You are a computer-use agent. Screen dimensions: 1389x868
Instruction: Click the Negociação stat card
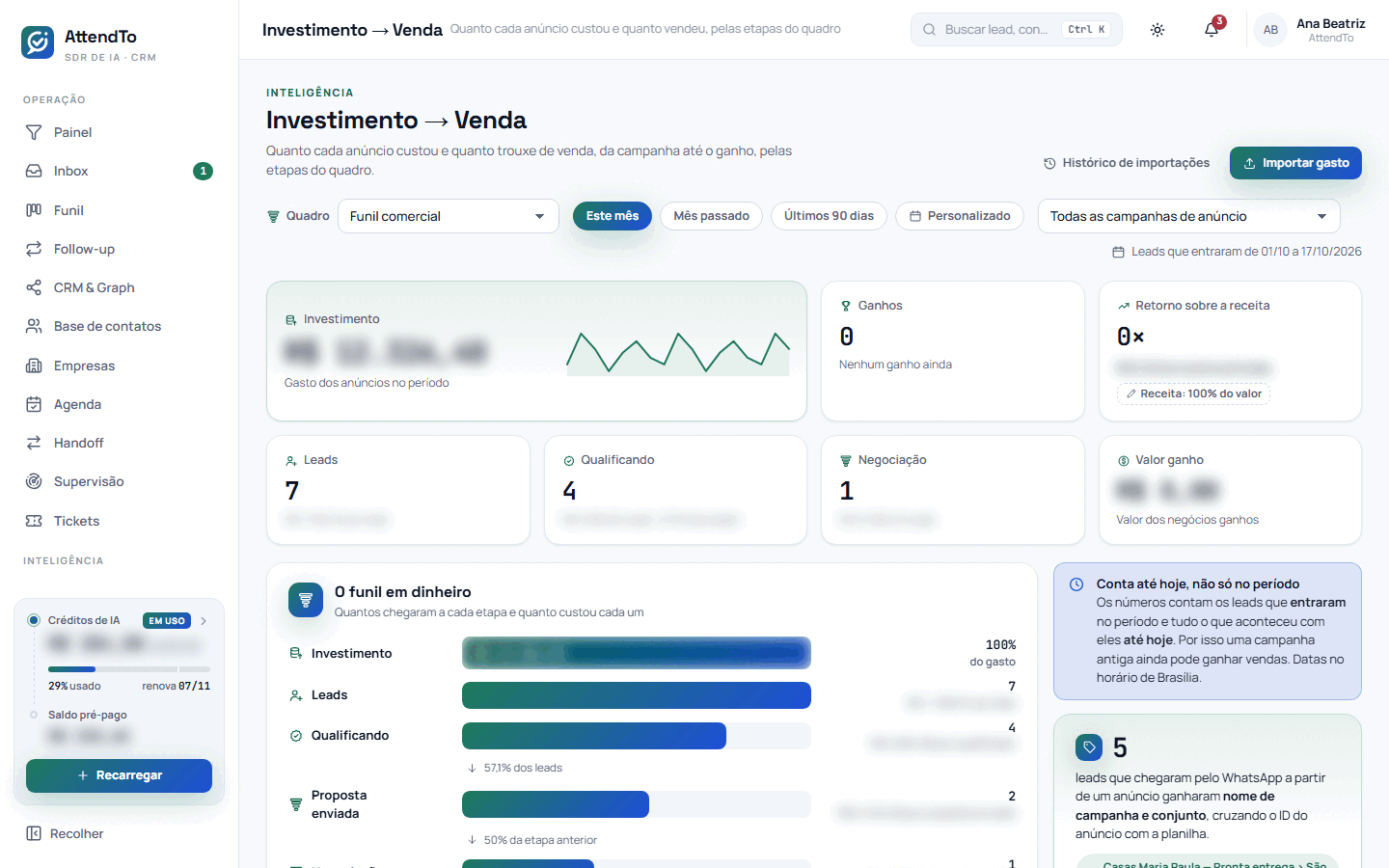[953, 490]
